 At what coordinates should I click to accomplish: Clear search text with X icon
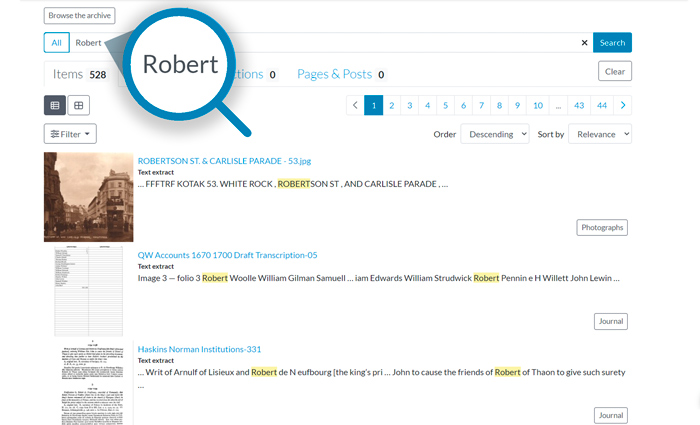585,43
